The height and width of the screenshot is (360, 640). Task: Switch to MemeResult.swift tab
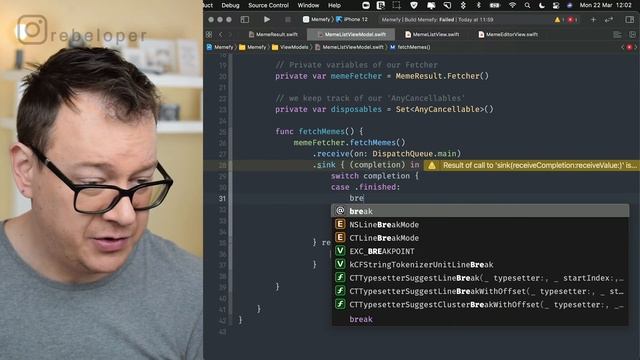tap(273, 34)
